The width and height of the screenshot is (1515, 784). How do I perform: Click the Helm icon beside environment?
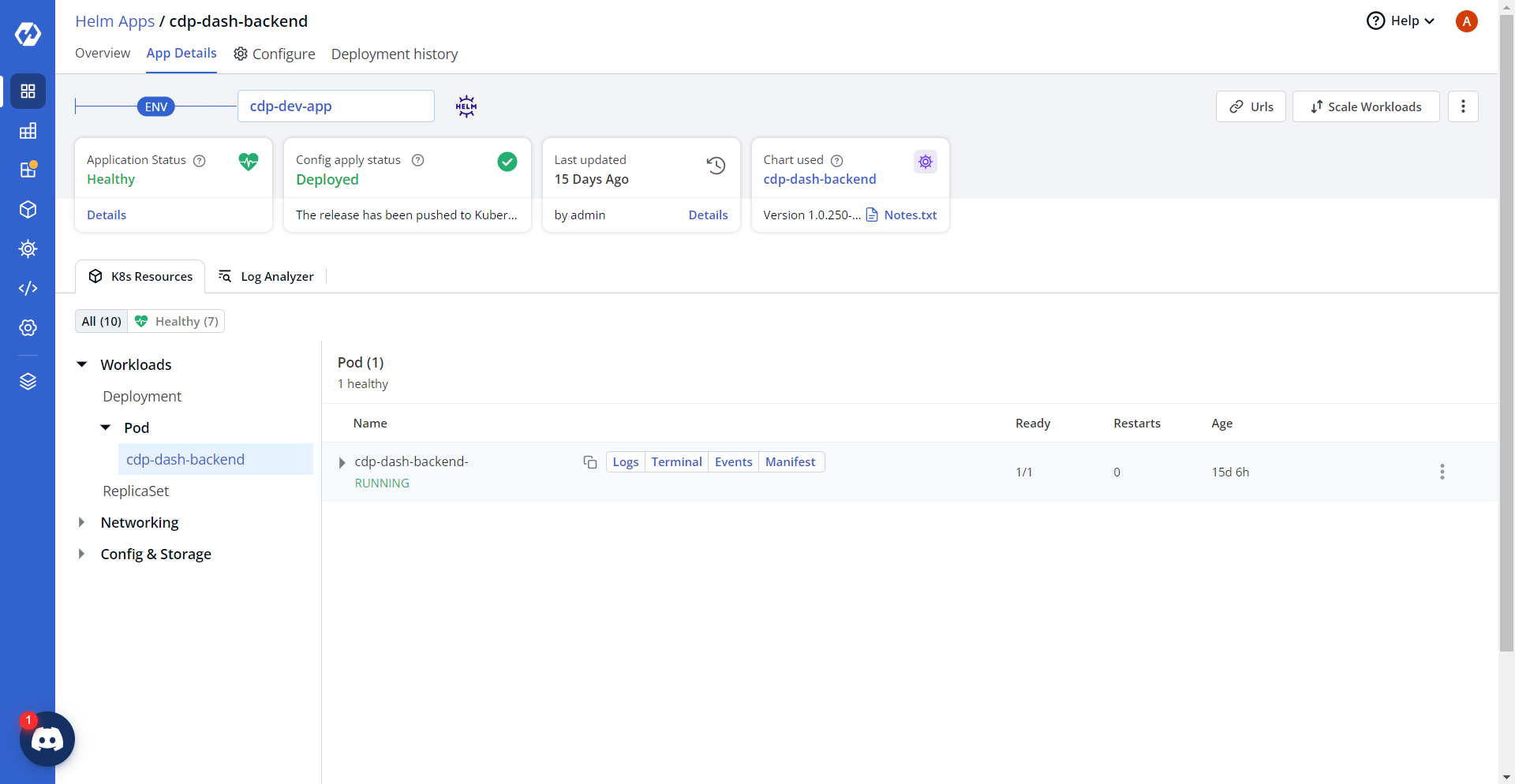click(466, 106)
